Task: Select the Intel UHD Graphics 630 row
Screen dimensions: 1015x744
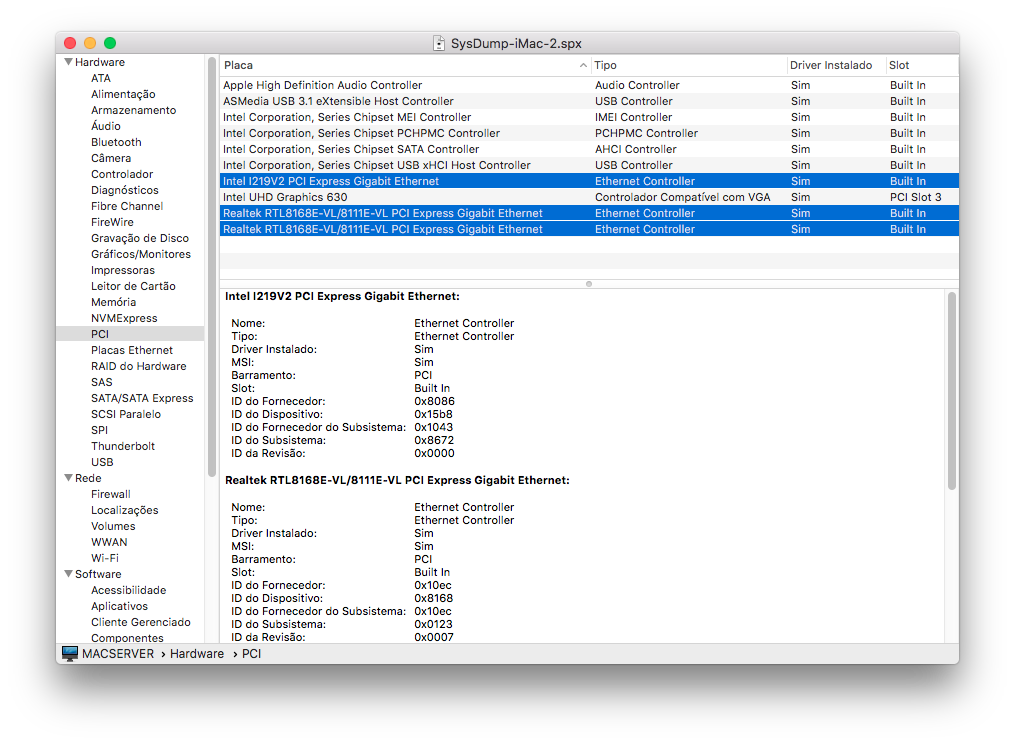Action: coord(285,197)
